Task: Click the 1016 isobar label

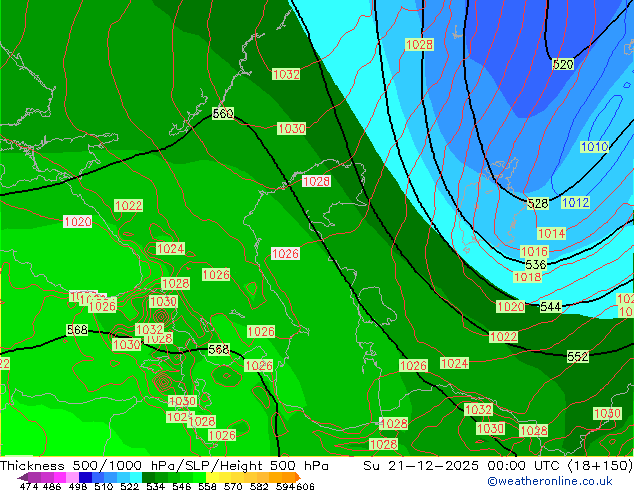Action: click(x=535, y=251)
